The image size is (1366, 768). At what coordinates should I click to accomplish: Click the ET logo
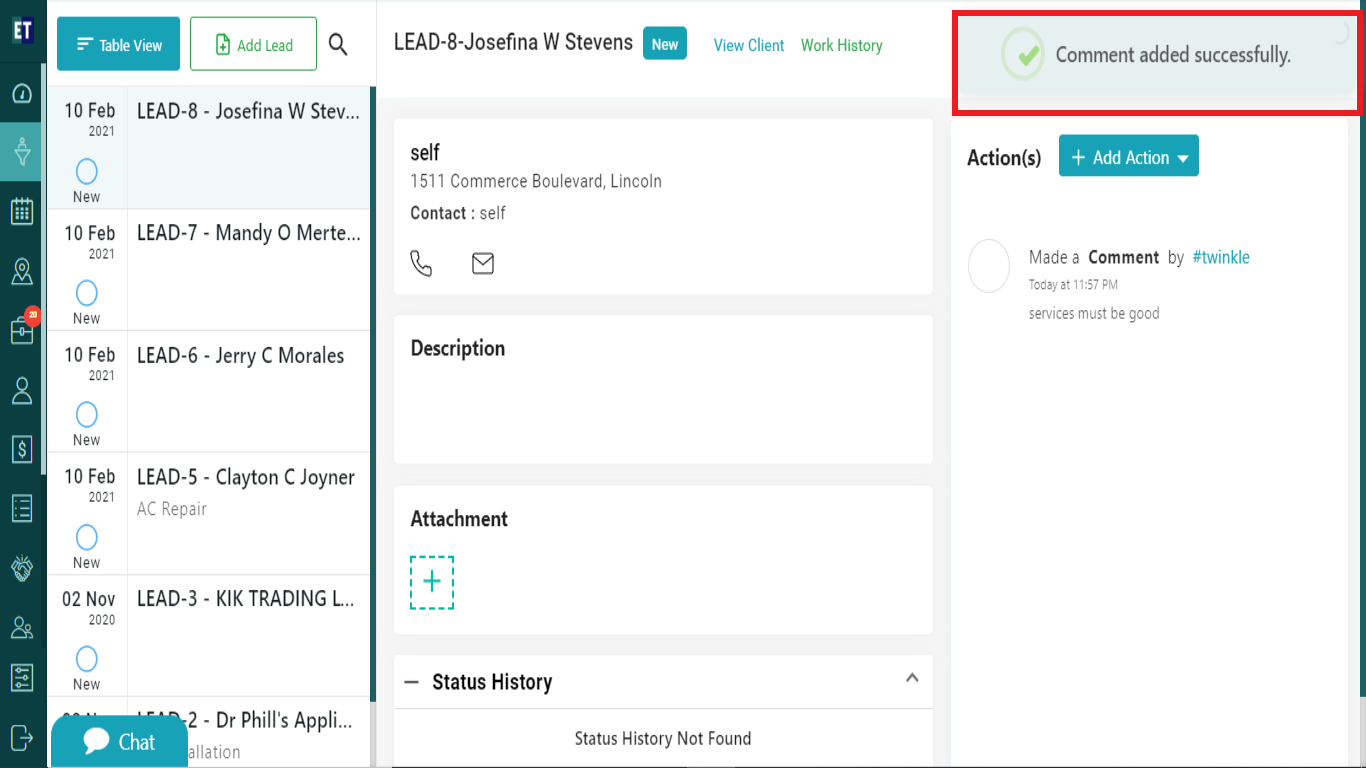pos(22,30)
